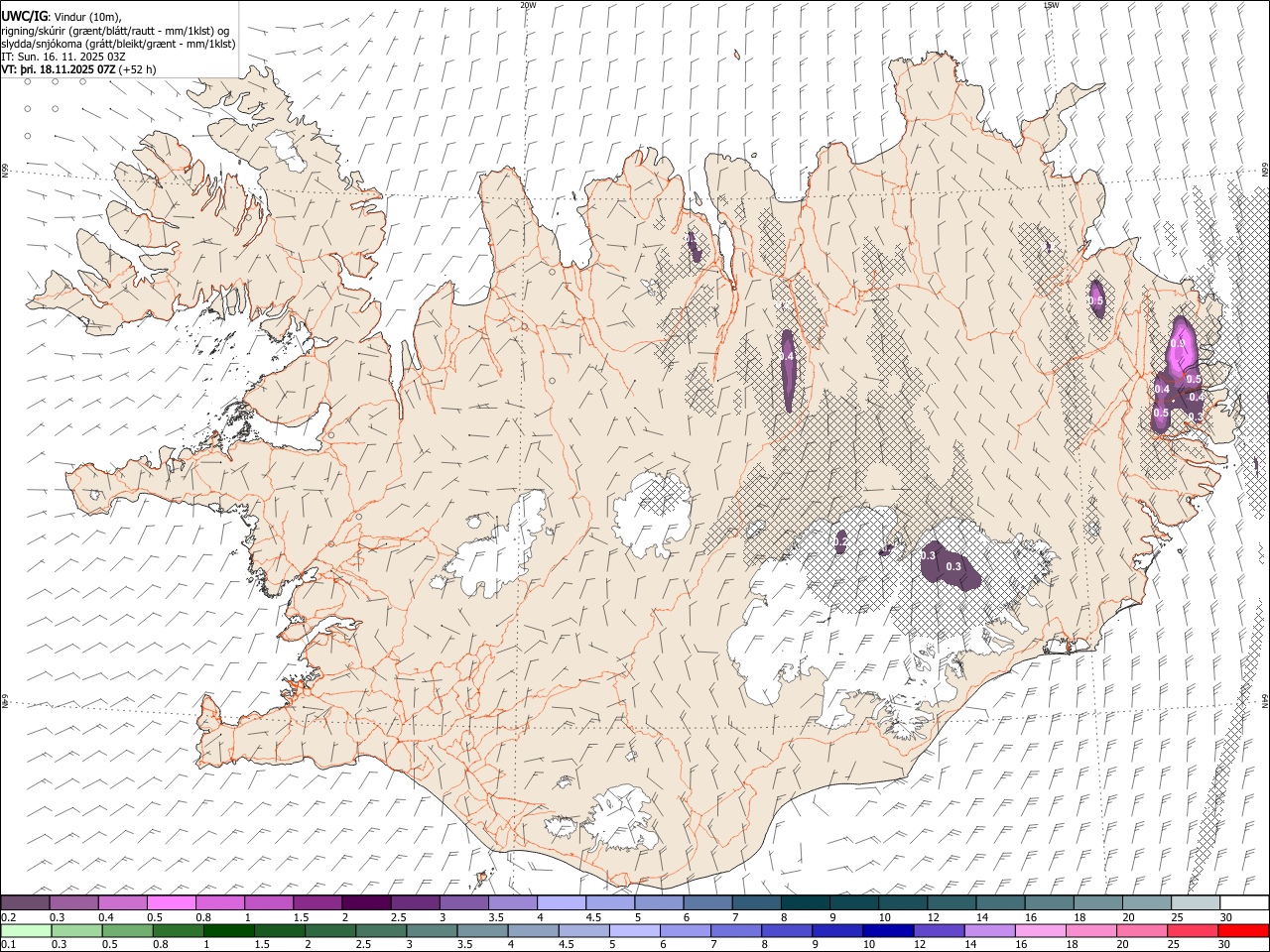Click the '20W' longitude label at the top edge
1270x952 pixels.
(x=528, y=5)
